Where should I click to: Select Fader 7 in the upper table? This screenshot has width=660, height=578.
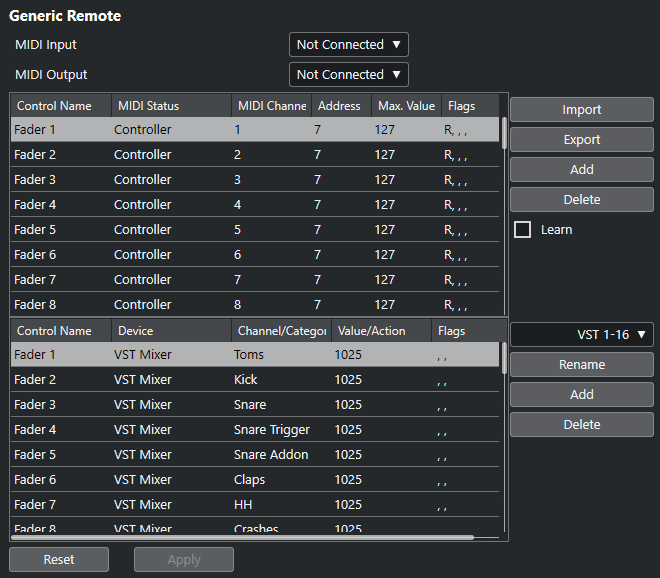tap(255, 280)
